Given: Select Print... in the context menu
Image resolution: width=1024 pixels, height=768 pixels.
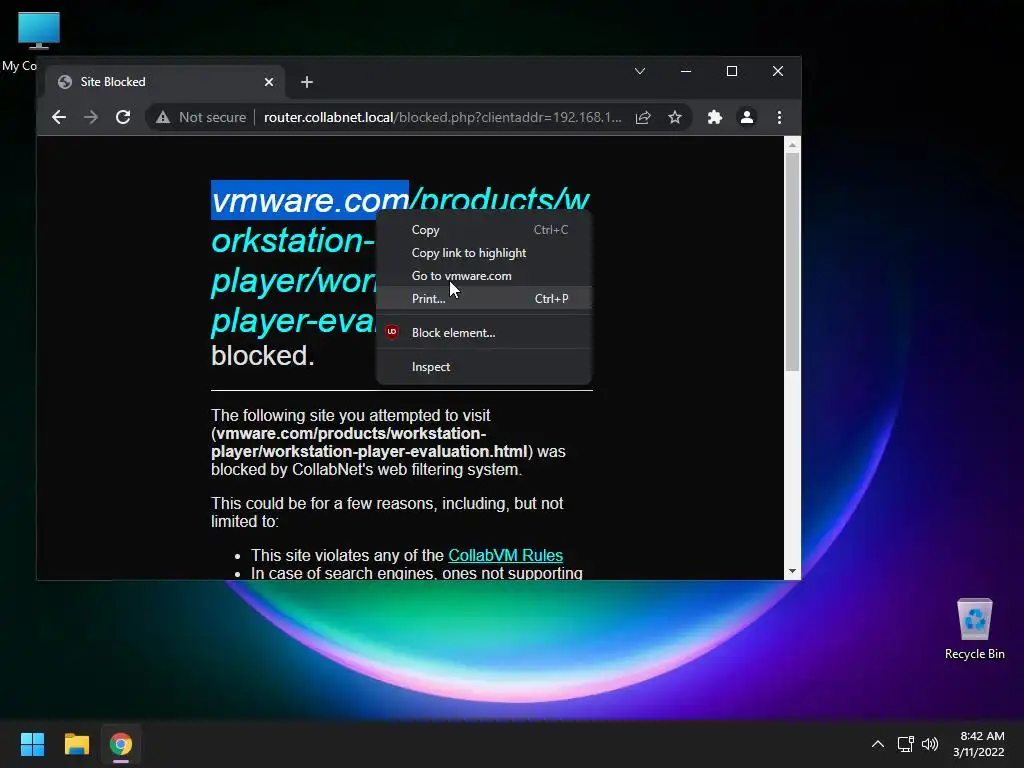Looking at the screenshot, I should point(484,298).
